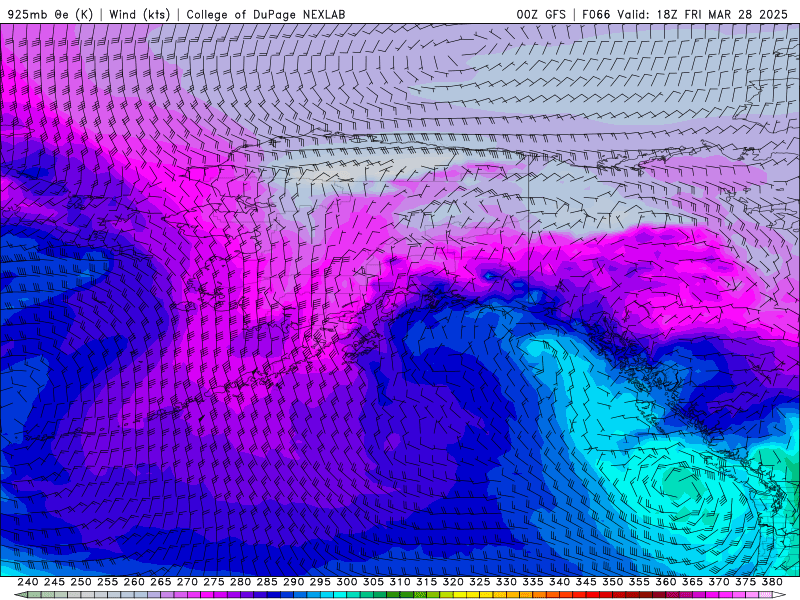Click the 270 color scale label
Viewport: 800px width, 600px height.
tap(187, 582)
